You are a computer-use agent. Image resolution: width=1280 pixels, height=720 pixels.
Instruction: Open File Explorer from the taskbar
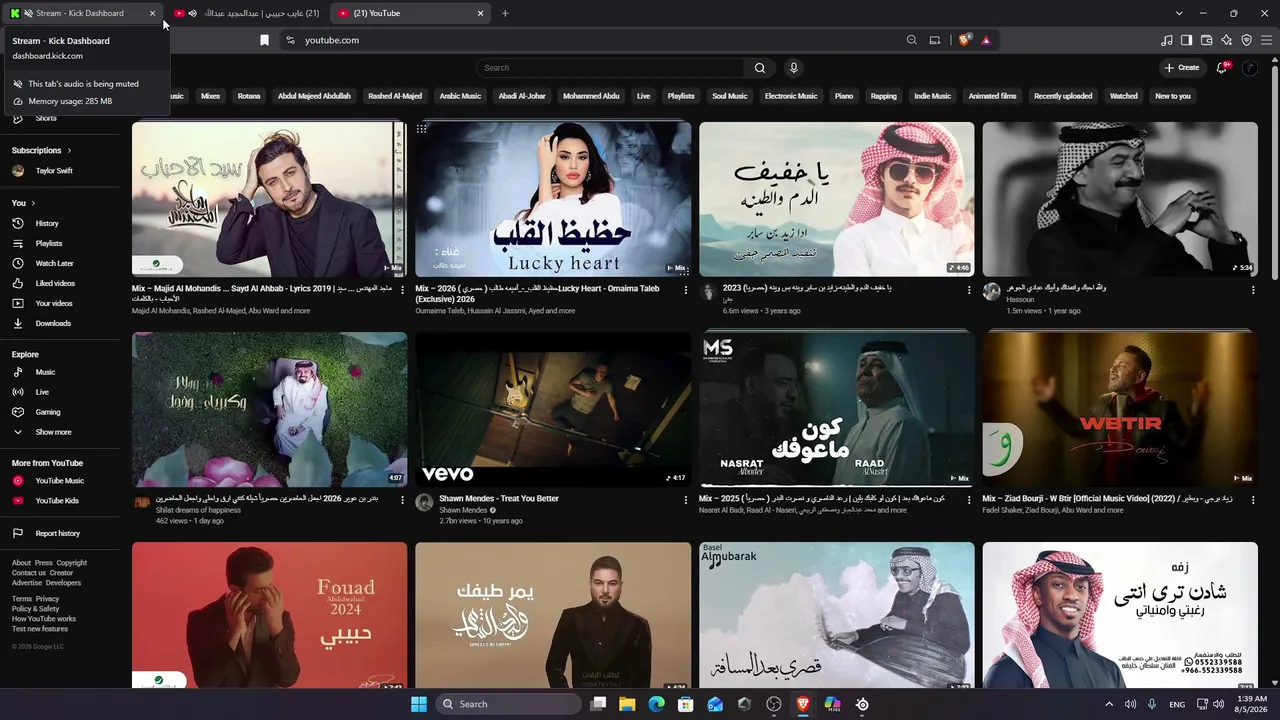click(x=627, y=704)
